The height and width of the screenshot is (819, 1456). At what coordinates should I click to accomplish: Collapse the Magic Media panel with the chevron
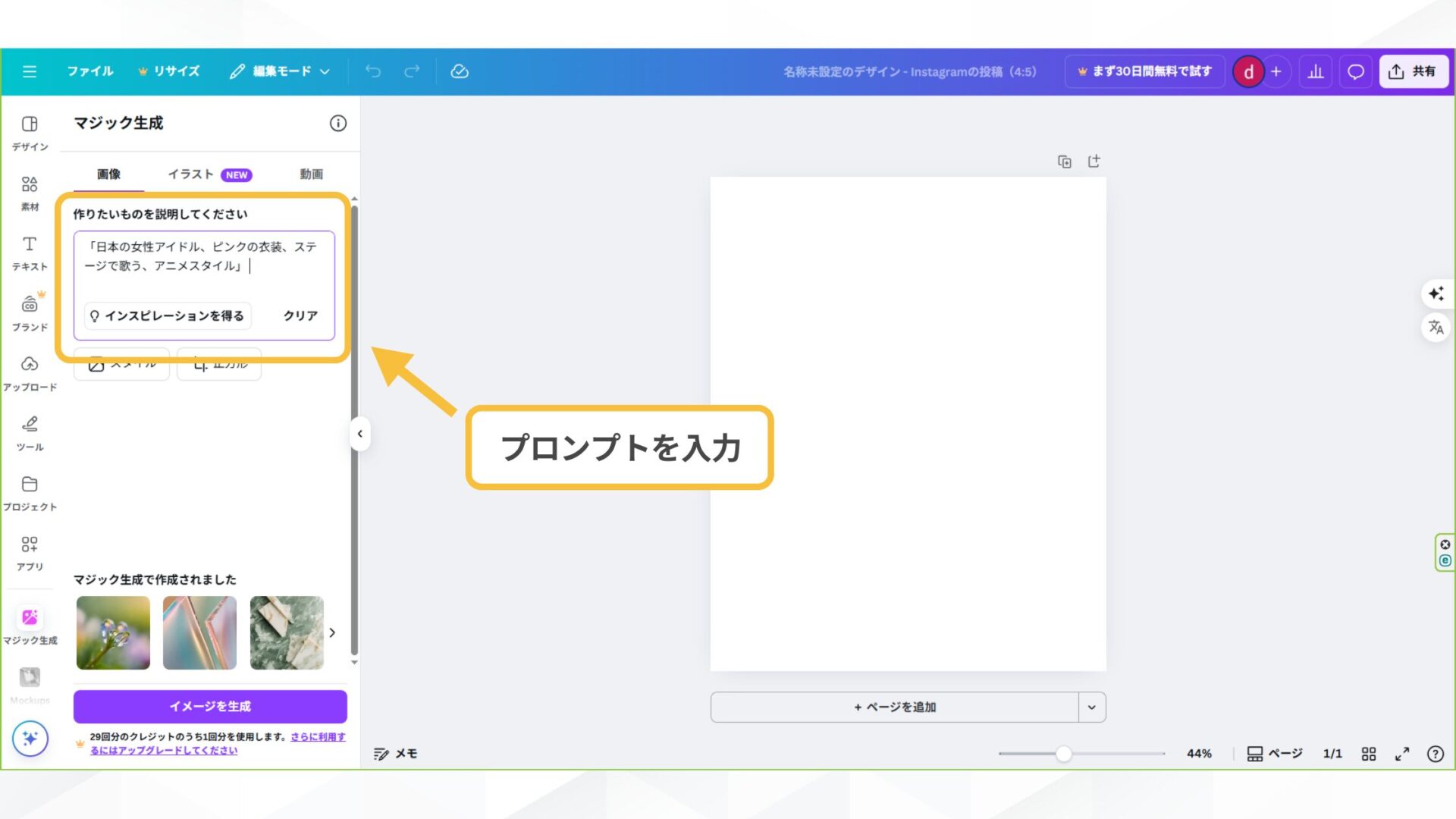tap(359, 434)
